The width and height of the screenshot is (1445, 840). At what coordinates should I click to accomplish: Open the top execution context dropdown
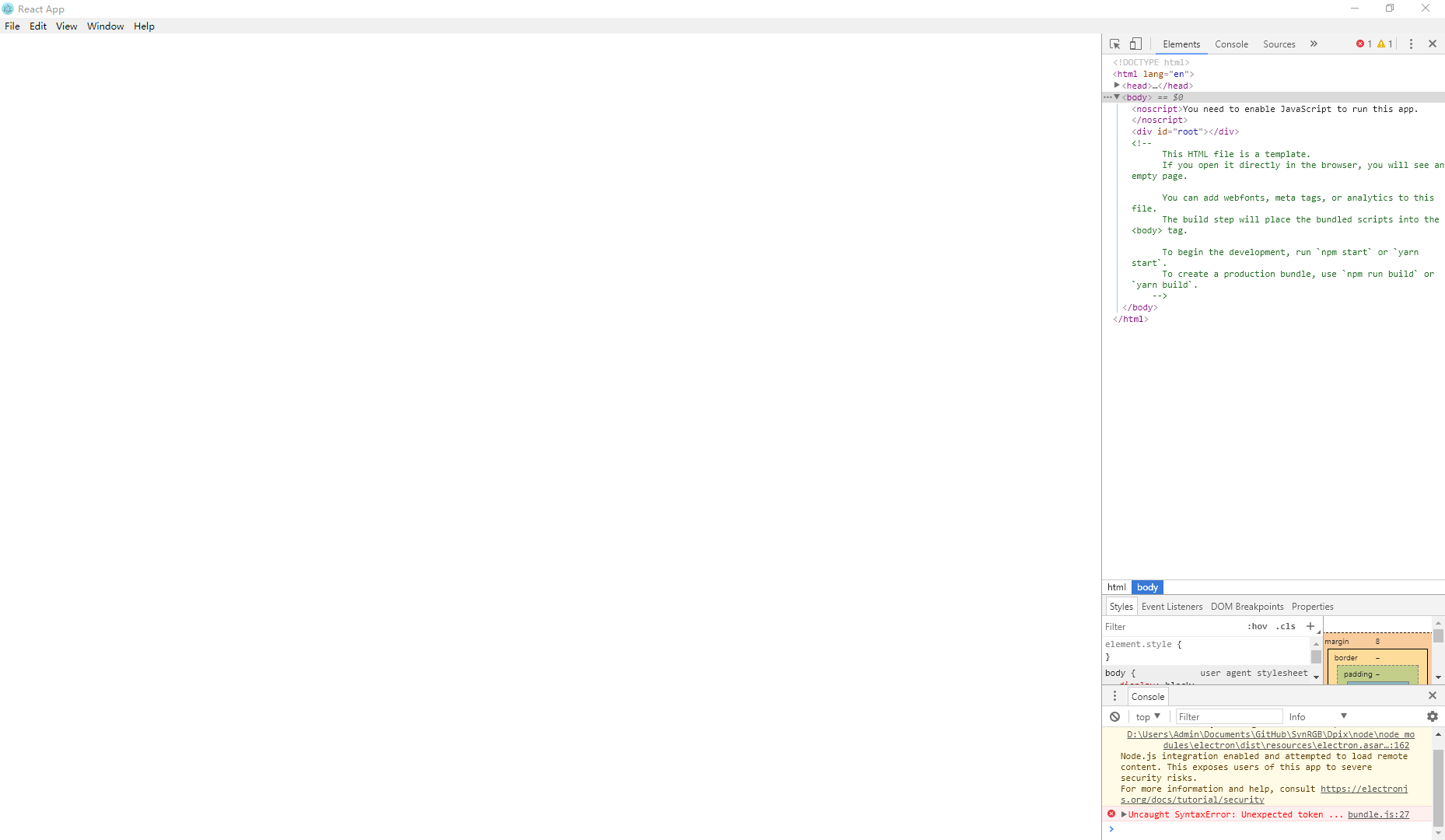pos(1146,716)
